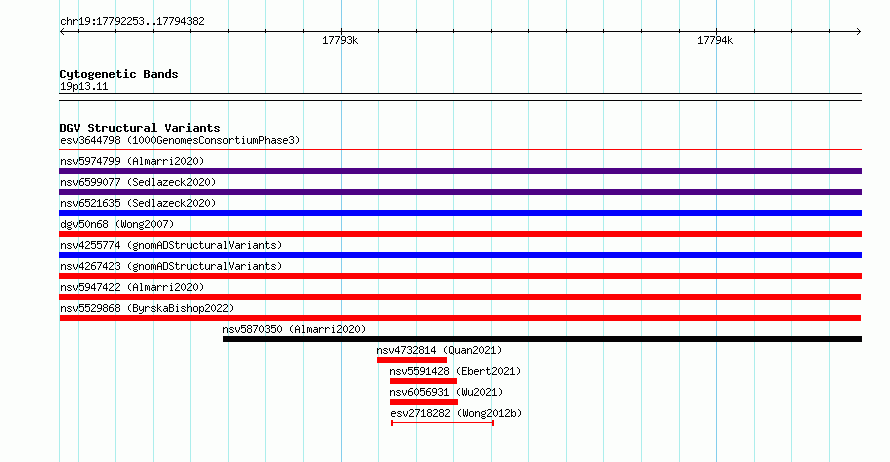The width and height of the screenshot is (890, 462).
Task: Open nsv5529868 (ByrskaBishop2022) label
Action: pos(147,308)
